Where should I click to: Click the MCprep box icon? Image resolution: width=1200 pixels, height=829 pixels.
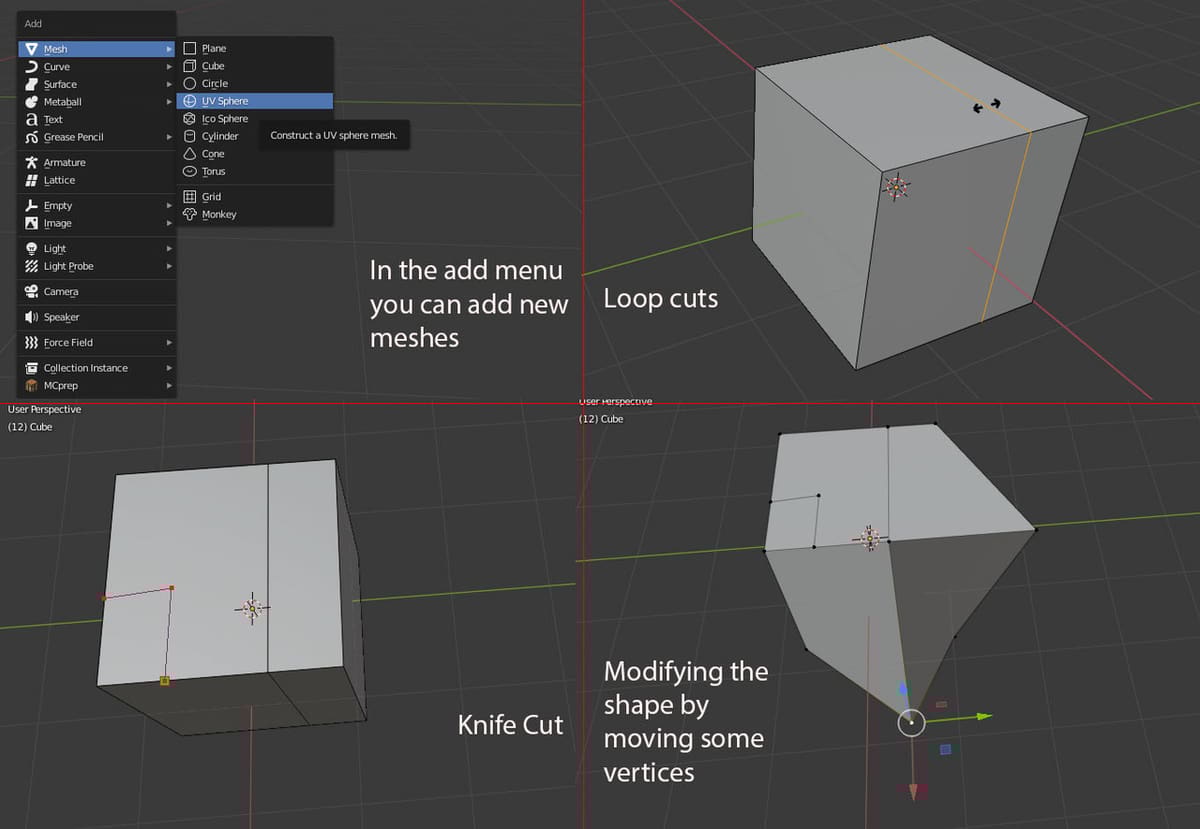click(34, 385)
